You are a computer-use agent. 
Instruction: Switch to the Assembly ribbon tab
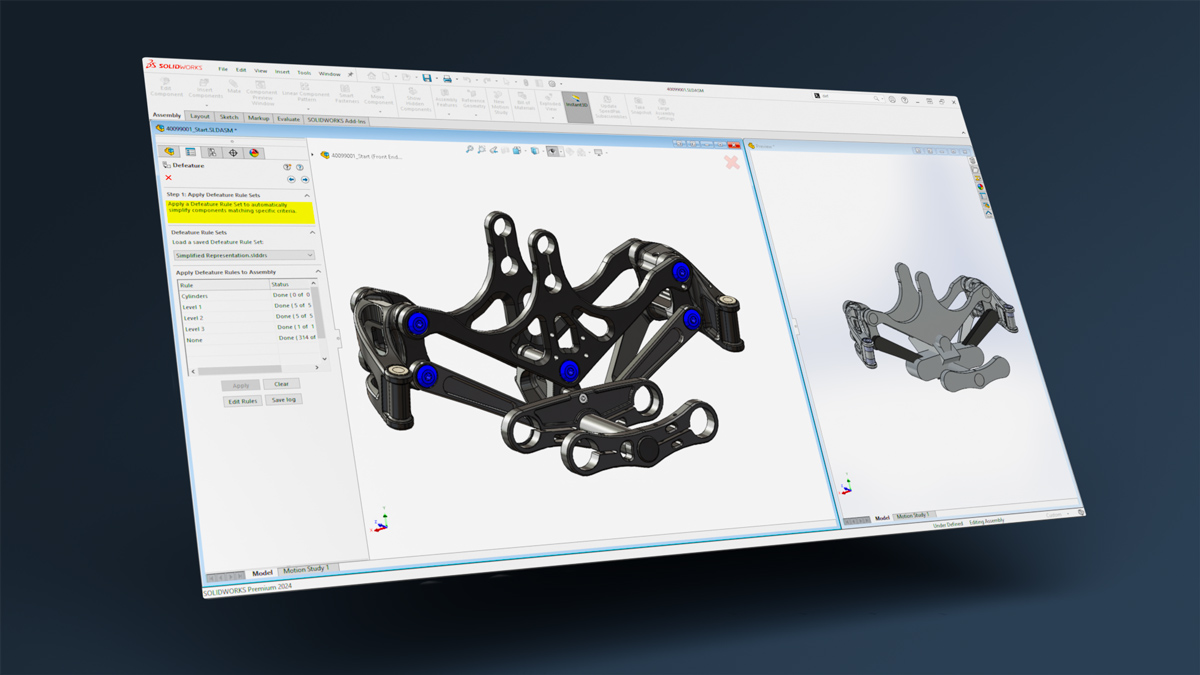(x=167, y=115)
